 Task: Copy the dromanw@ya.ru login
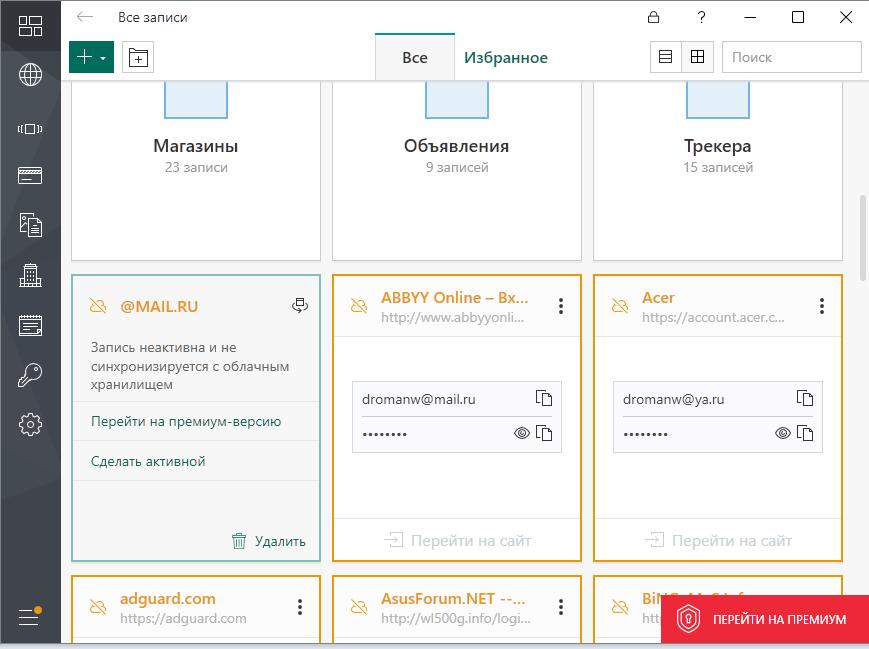[x=805, y=398]
